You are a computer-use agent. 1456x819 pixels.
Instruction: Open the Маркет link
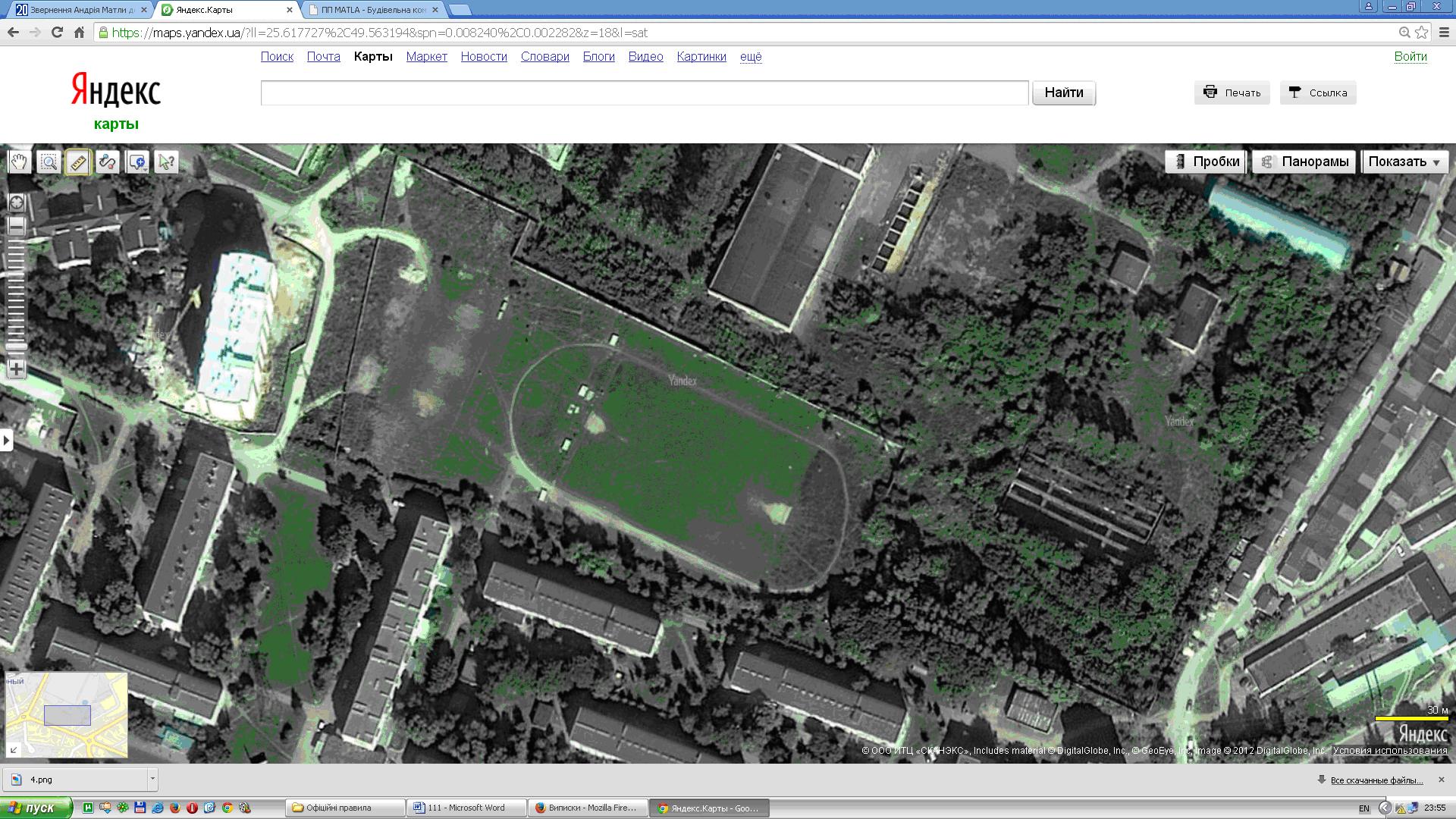(x=426, y=56)
